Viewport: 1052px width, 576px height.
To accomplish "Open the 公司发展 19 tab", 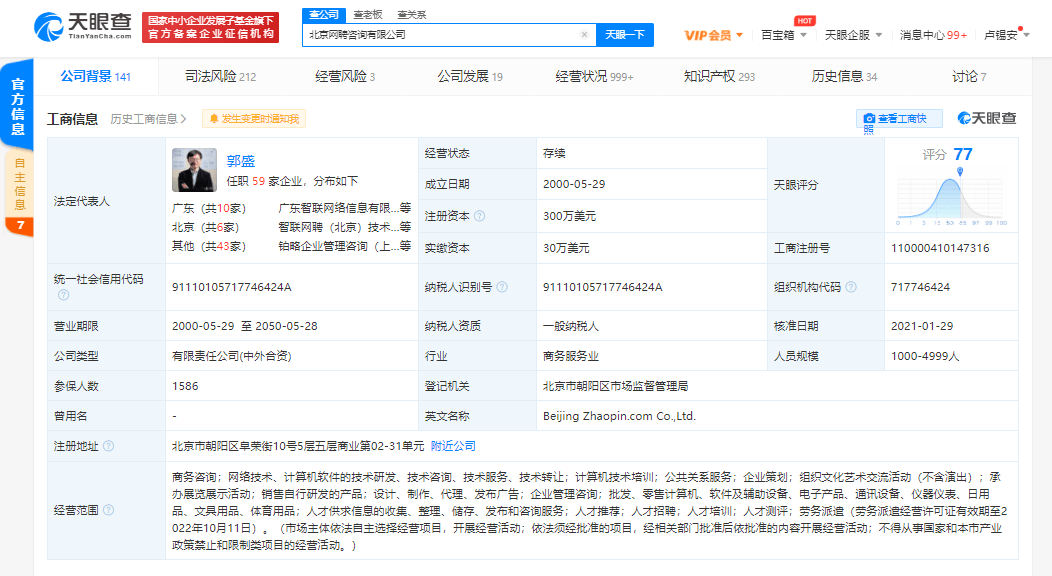I will 470,76.
